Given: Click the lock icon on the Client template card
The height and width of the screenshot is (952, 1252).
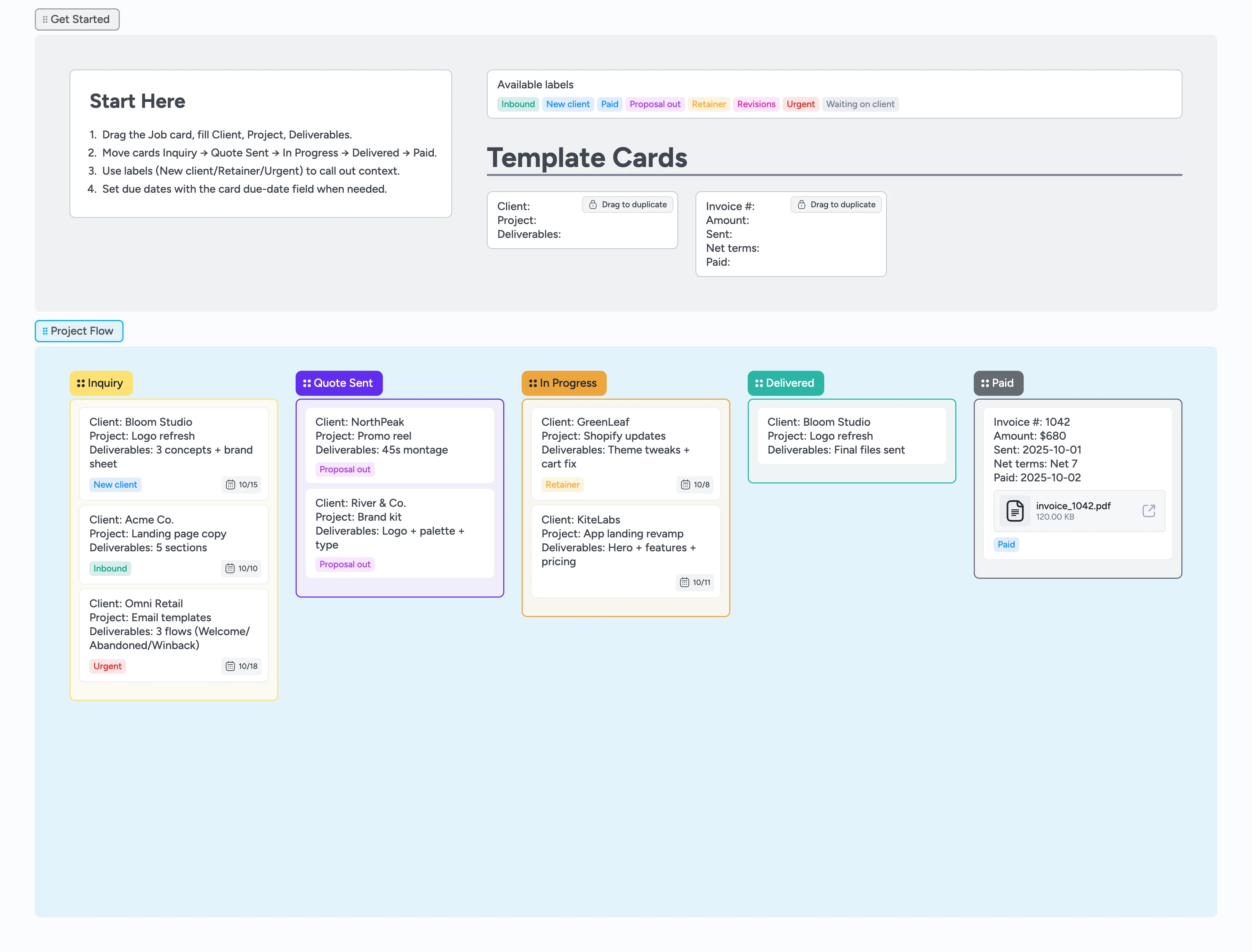Looking at the screenshot, I should tap(594, 205).
